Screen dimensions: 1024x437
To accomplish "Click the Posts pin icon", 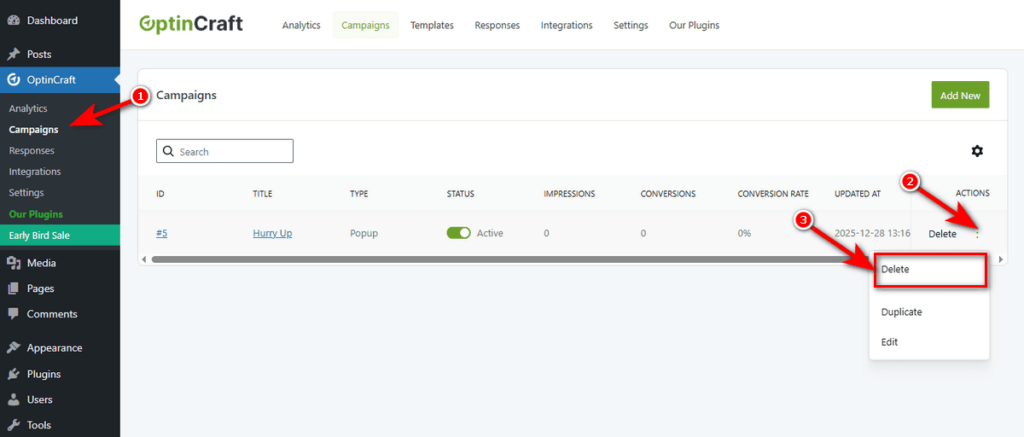I will pos(13,54).
